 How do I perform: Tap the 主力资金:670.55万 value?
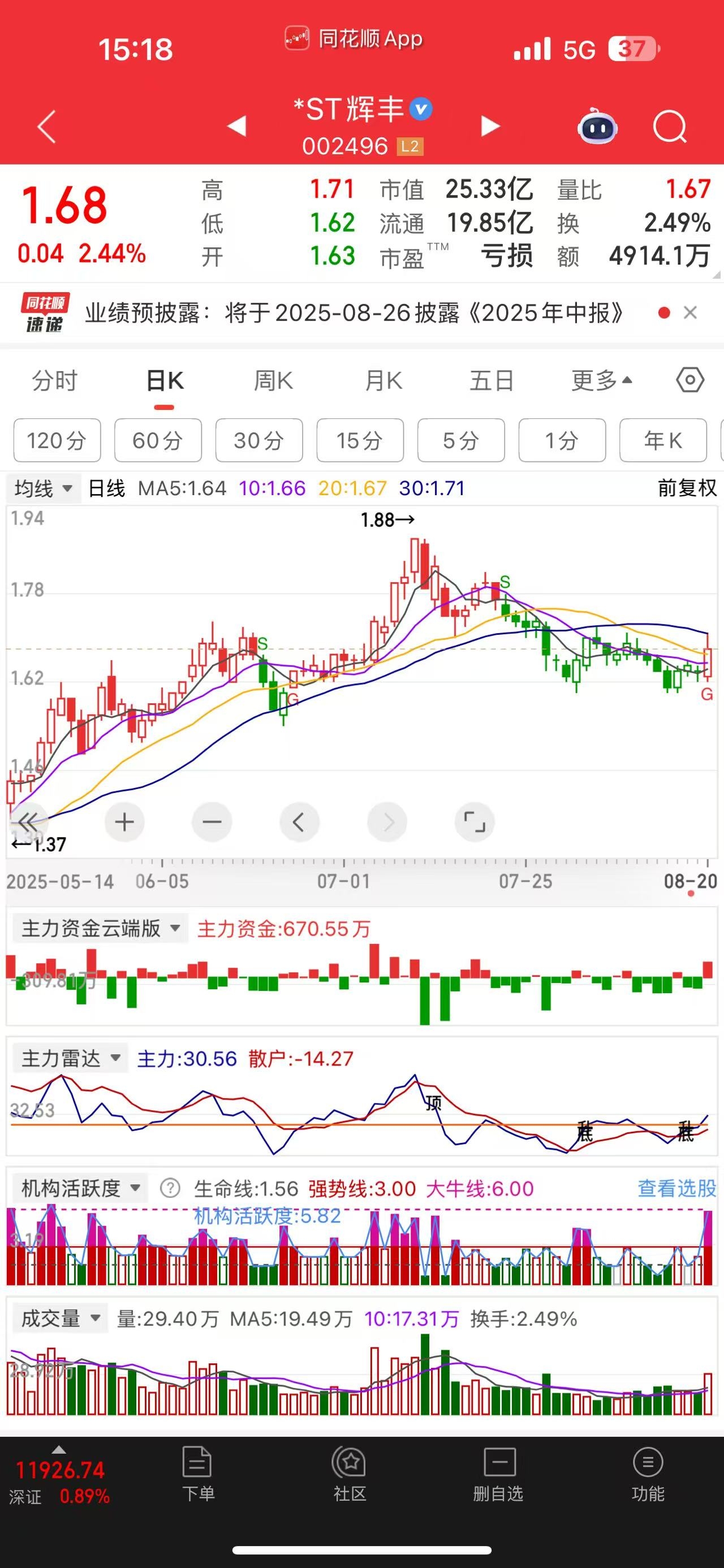[284, 929]
